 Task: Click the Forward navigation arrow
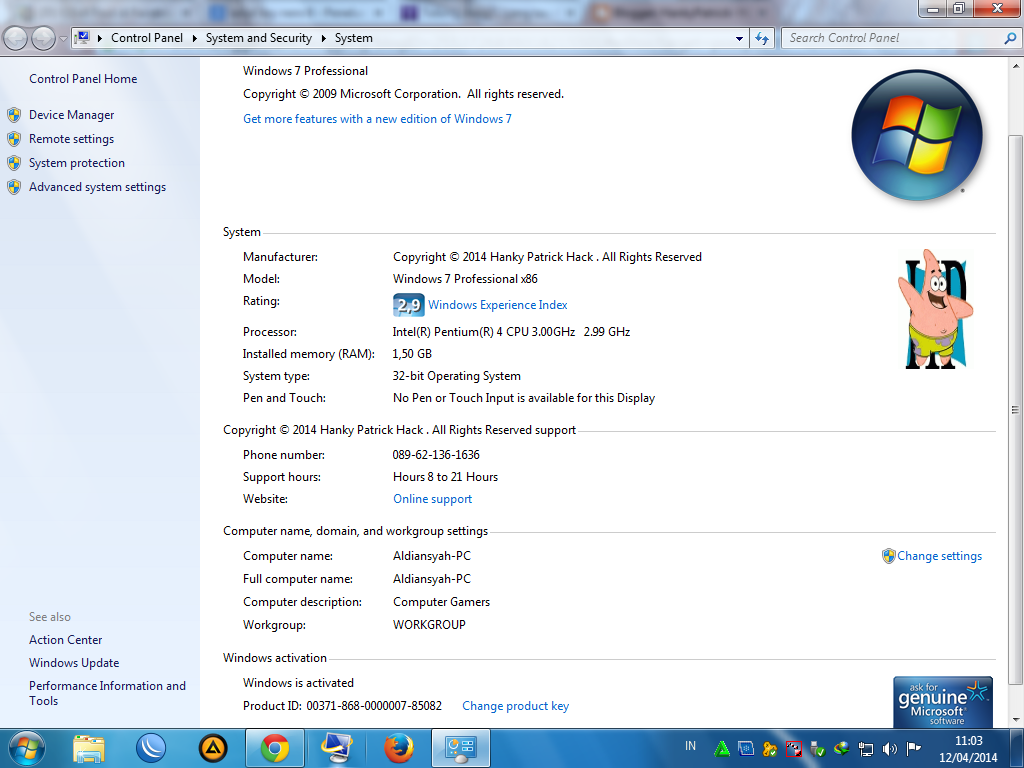[x=43, y=39]
